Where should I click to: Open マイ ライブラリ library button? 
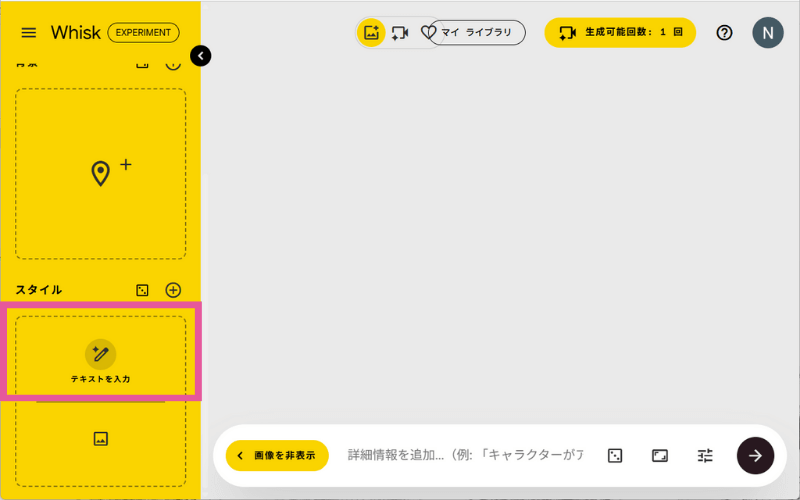click(x=476, y=33)
